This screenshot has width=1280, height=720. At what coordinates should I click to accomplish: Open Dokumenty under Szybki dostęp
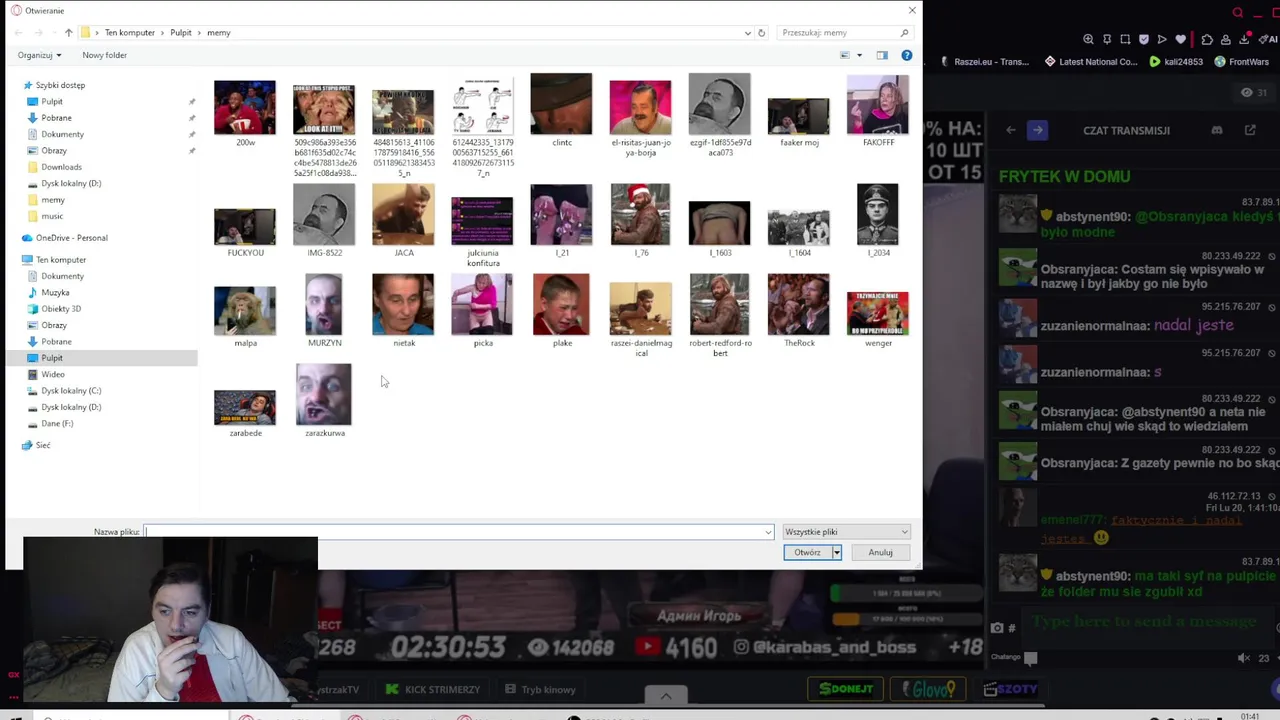pos(62,134)
